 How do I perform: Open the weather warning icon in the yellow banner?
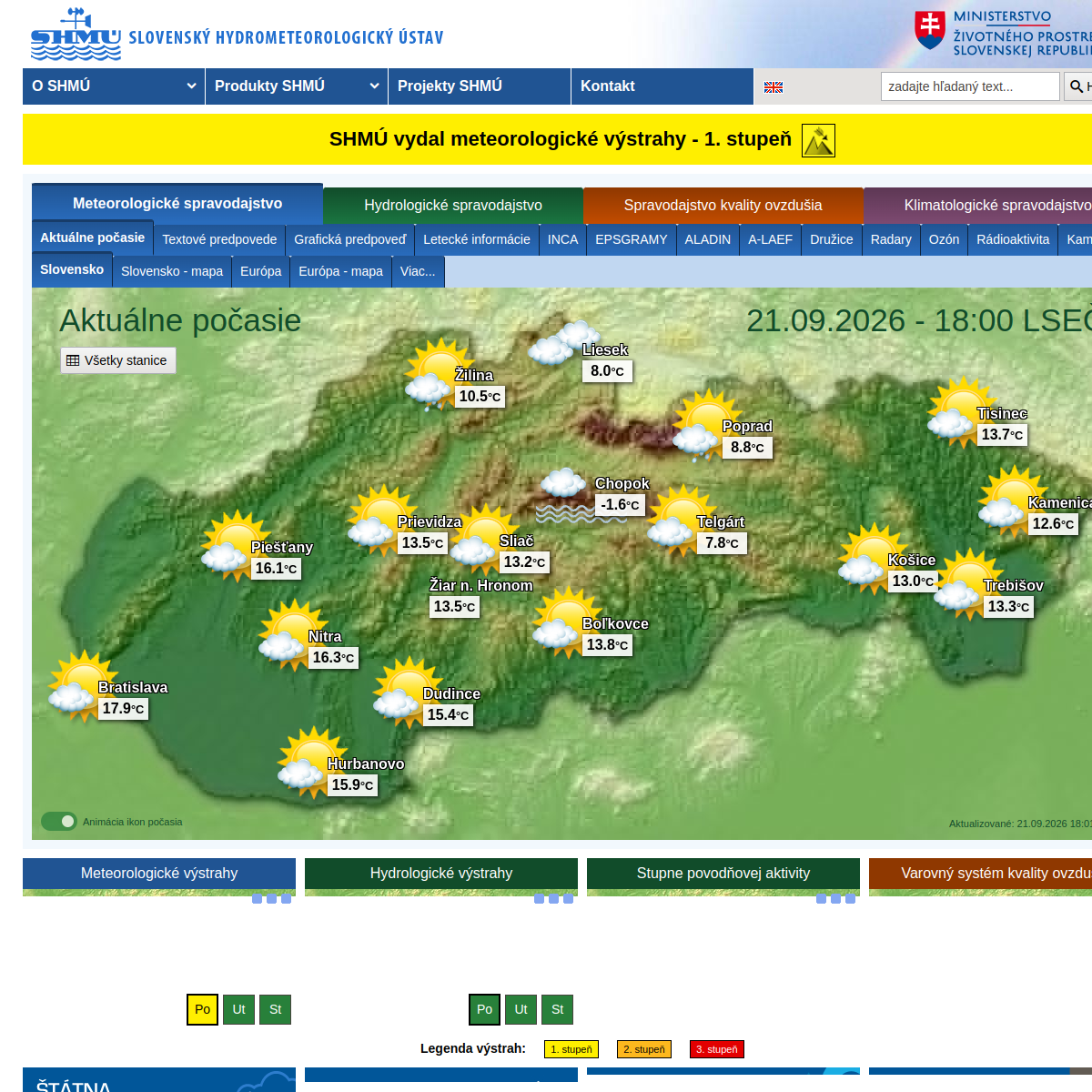point(818,140)
